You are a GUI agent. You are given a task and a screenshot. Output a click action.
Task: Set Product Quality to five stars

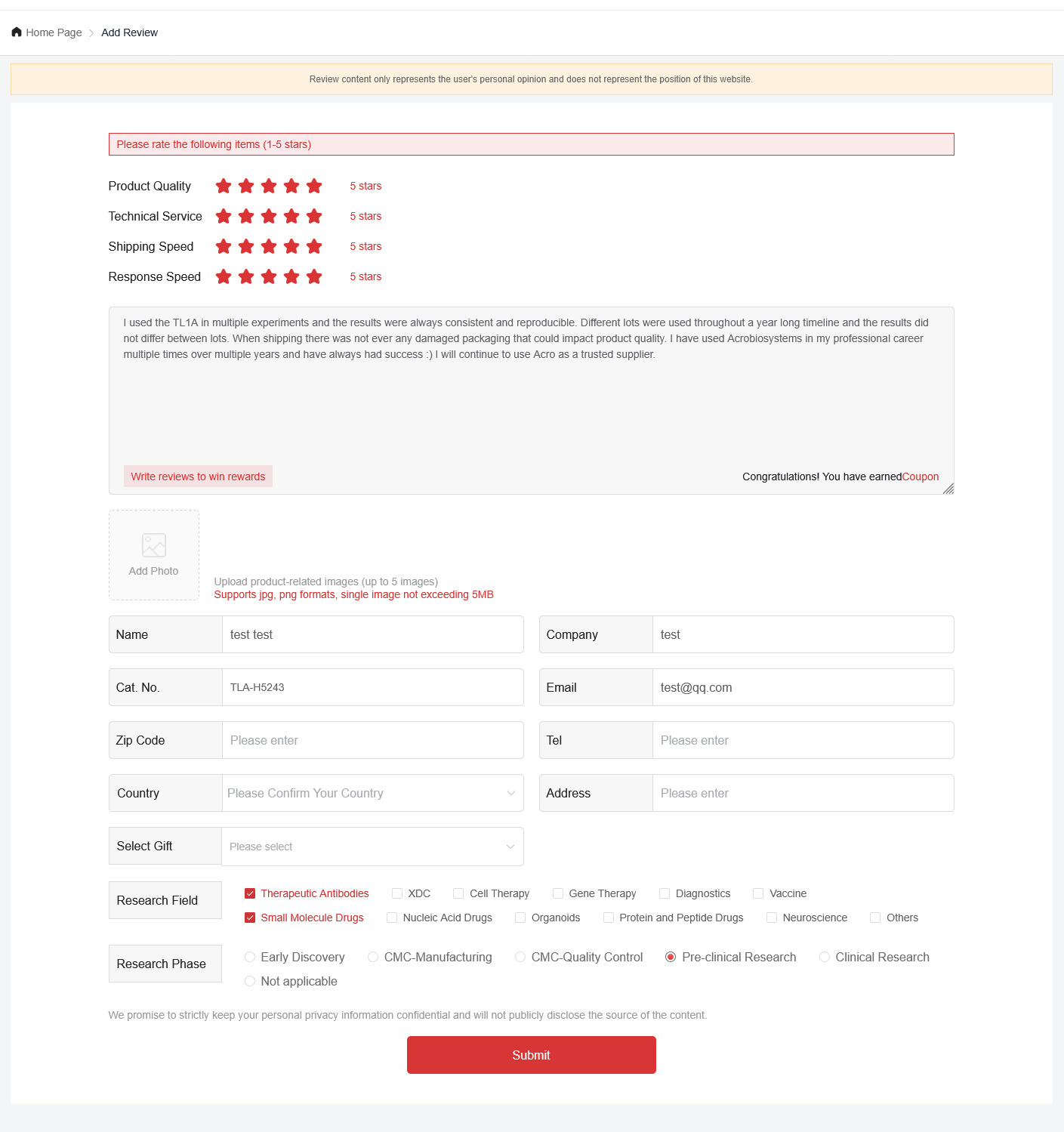click(314, 186)
